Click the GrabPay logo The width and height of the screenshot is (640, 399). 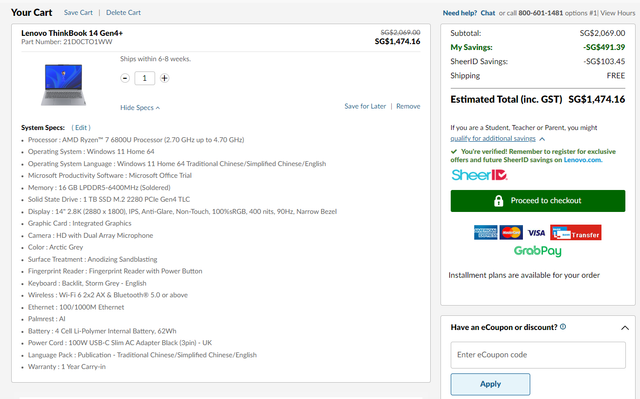(x=538, y=251)
